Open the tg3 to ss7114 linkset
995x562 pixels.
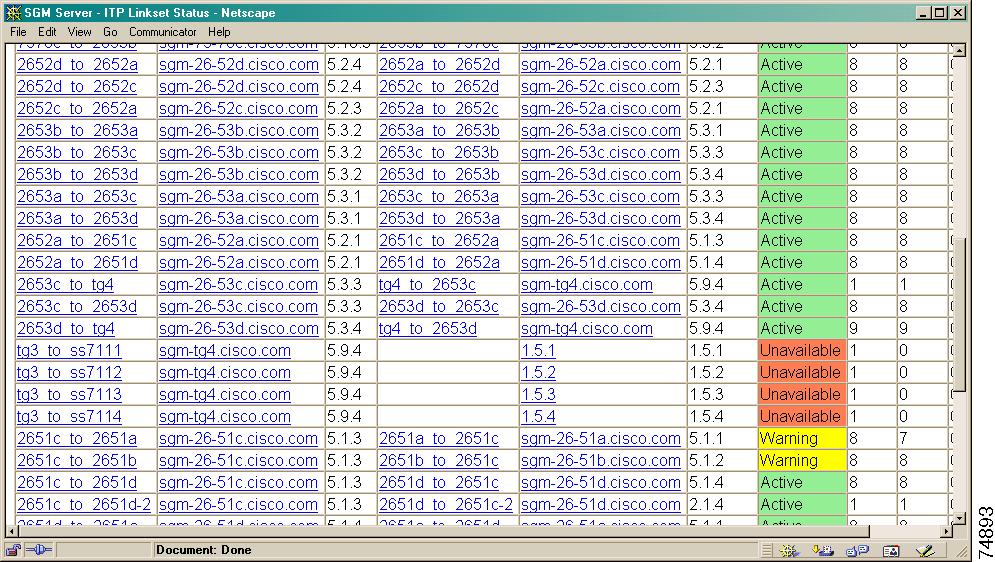click(x=69, y=417)
